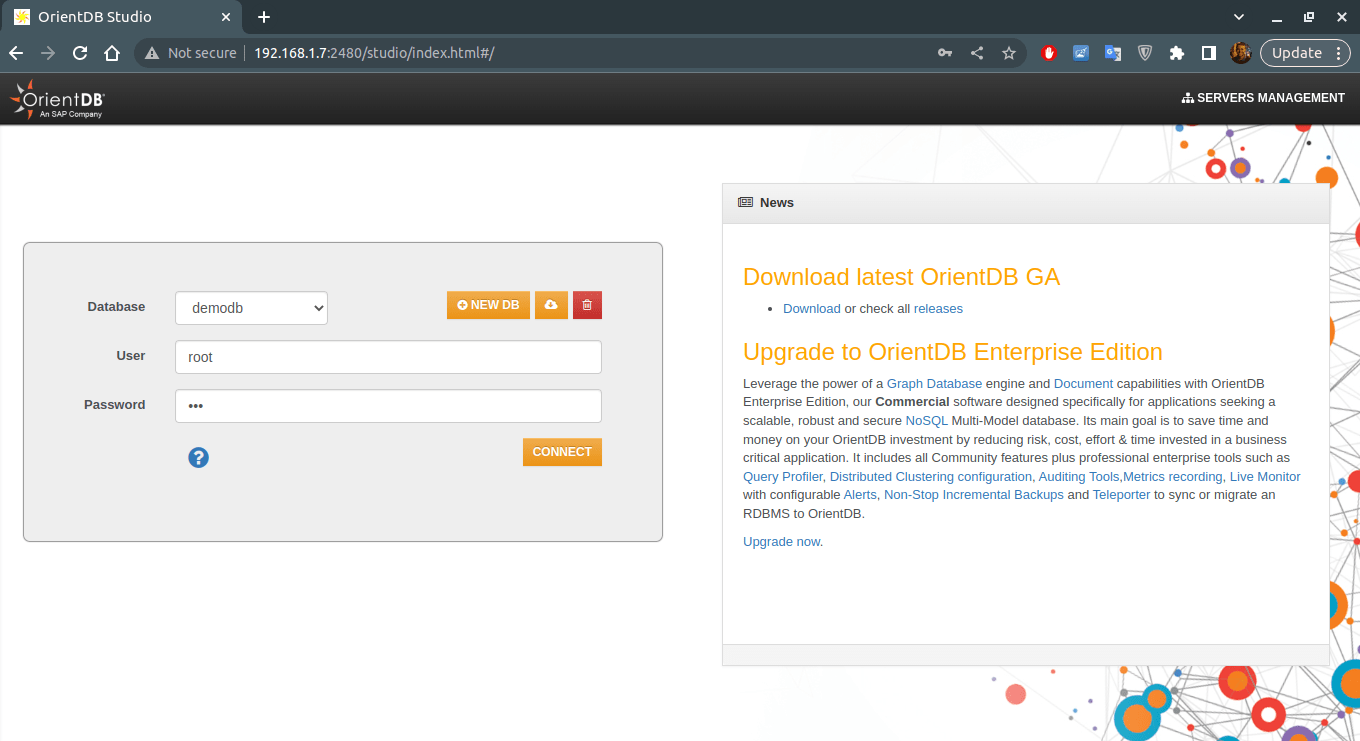This screenshot has width=1360, height=741.
Task: Follow the Graph Database link
Action: point(934,384)
